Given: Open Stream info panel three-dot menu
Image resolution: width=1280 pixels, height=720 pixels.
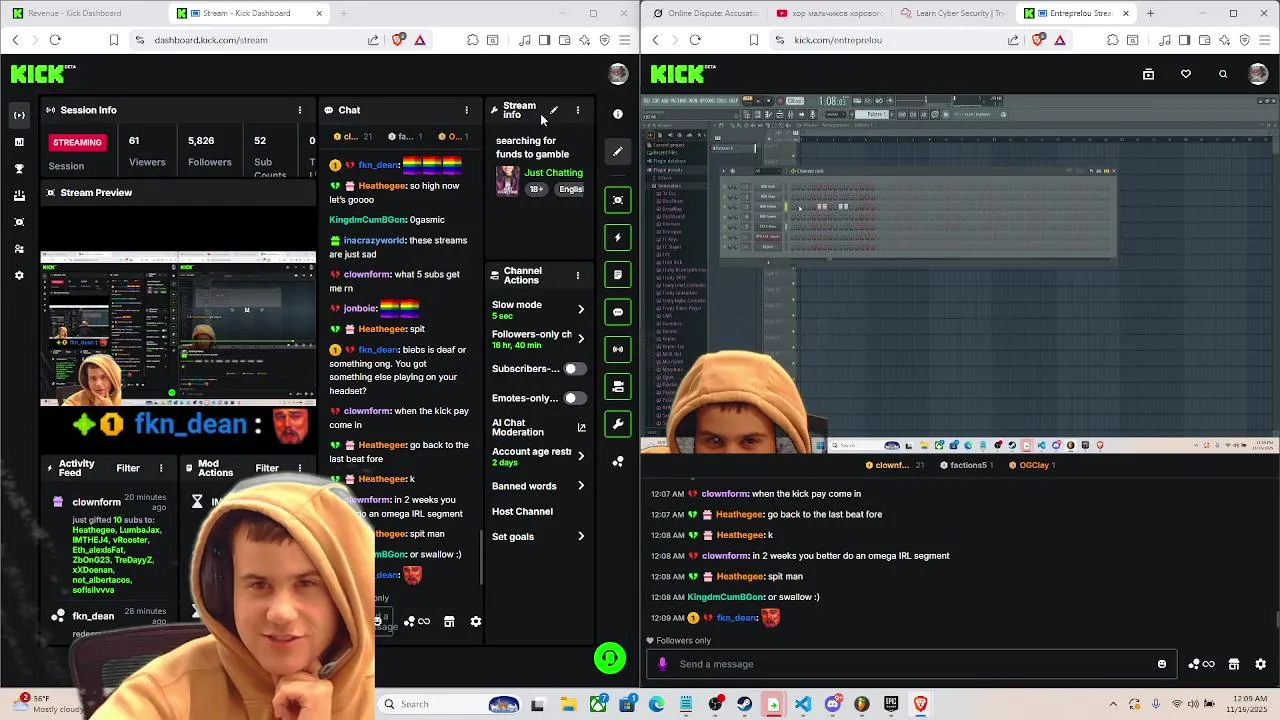Looking at the screenshot, I should point(577,110).
